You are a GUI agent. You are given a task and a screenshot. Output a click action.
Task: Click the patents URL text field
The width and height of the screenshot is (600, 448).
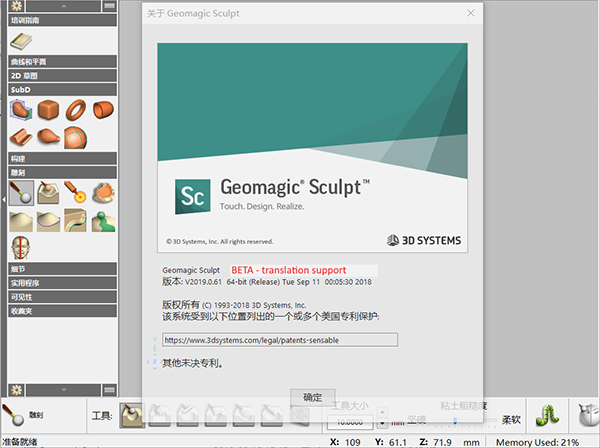point(280,340)
